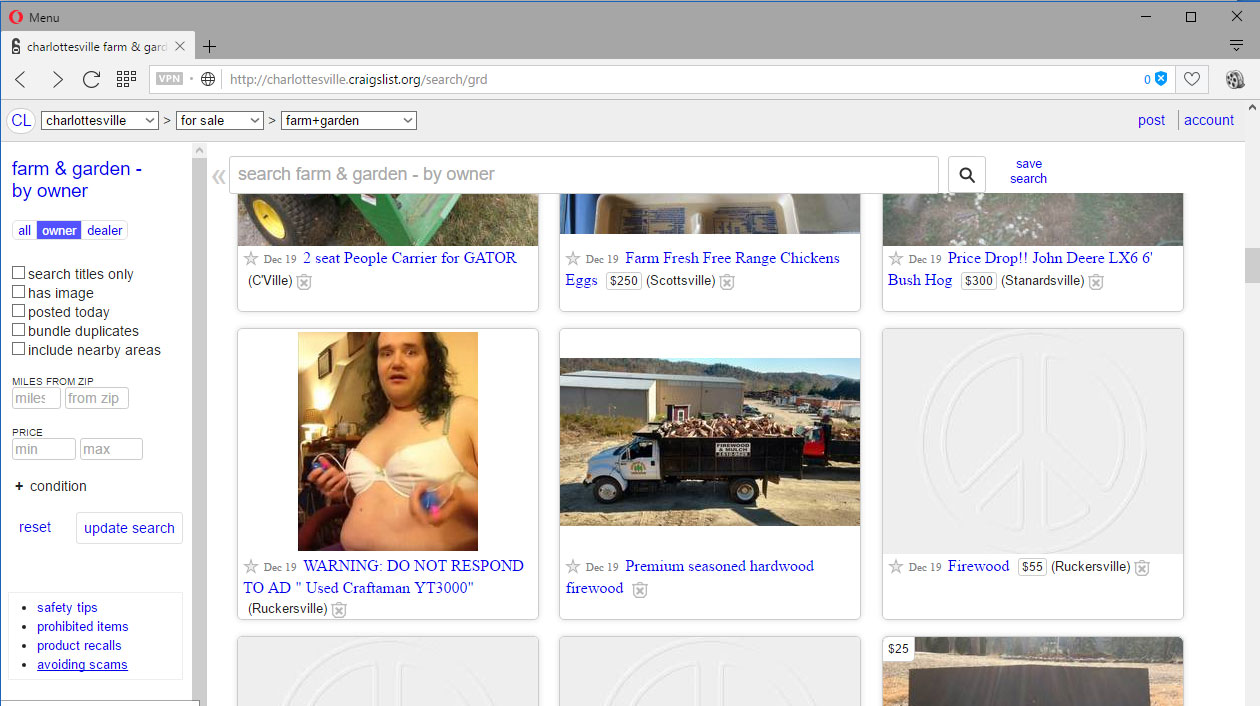Screen dimensions: 1260x706
Task: Enable bundle duplicates checkbox
Action: [x=19, y=330]
